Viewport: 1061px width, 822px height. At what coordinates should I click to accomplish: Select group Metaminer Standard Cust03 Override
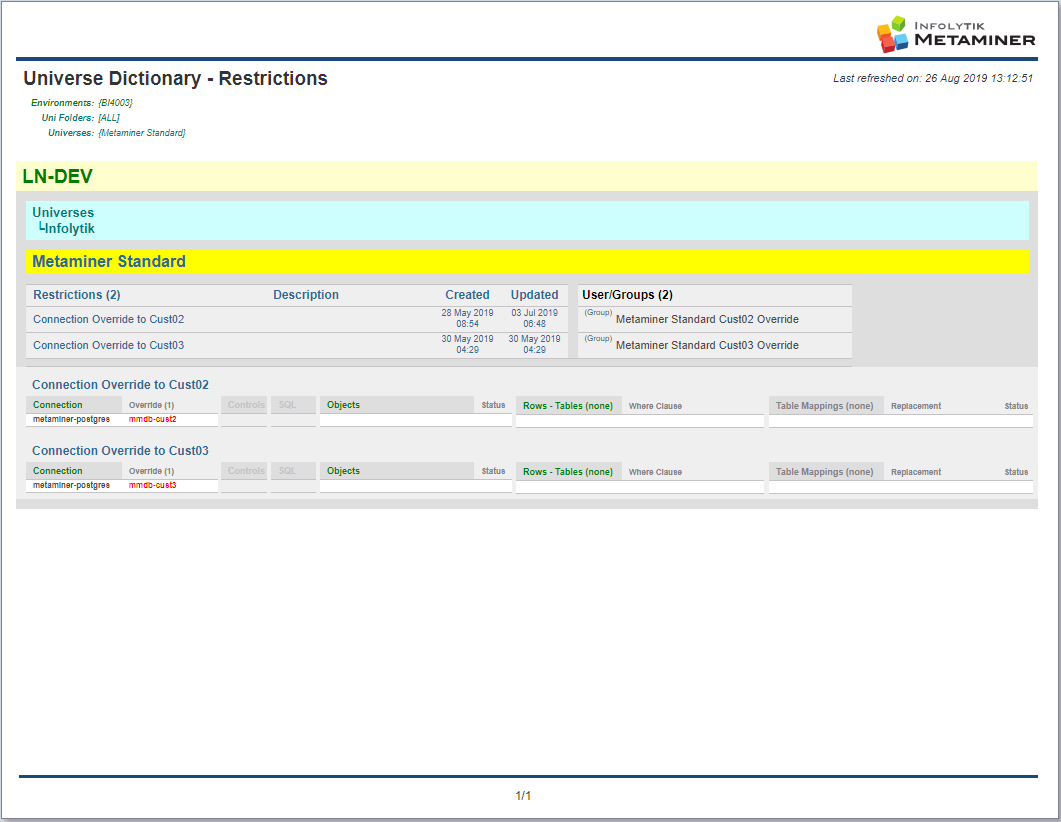[707, 345]
